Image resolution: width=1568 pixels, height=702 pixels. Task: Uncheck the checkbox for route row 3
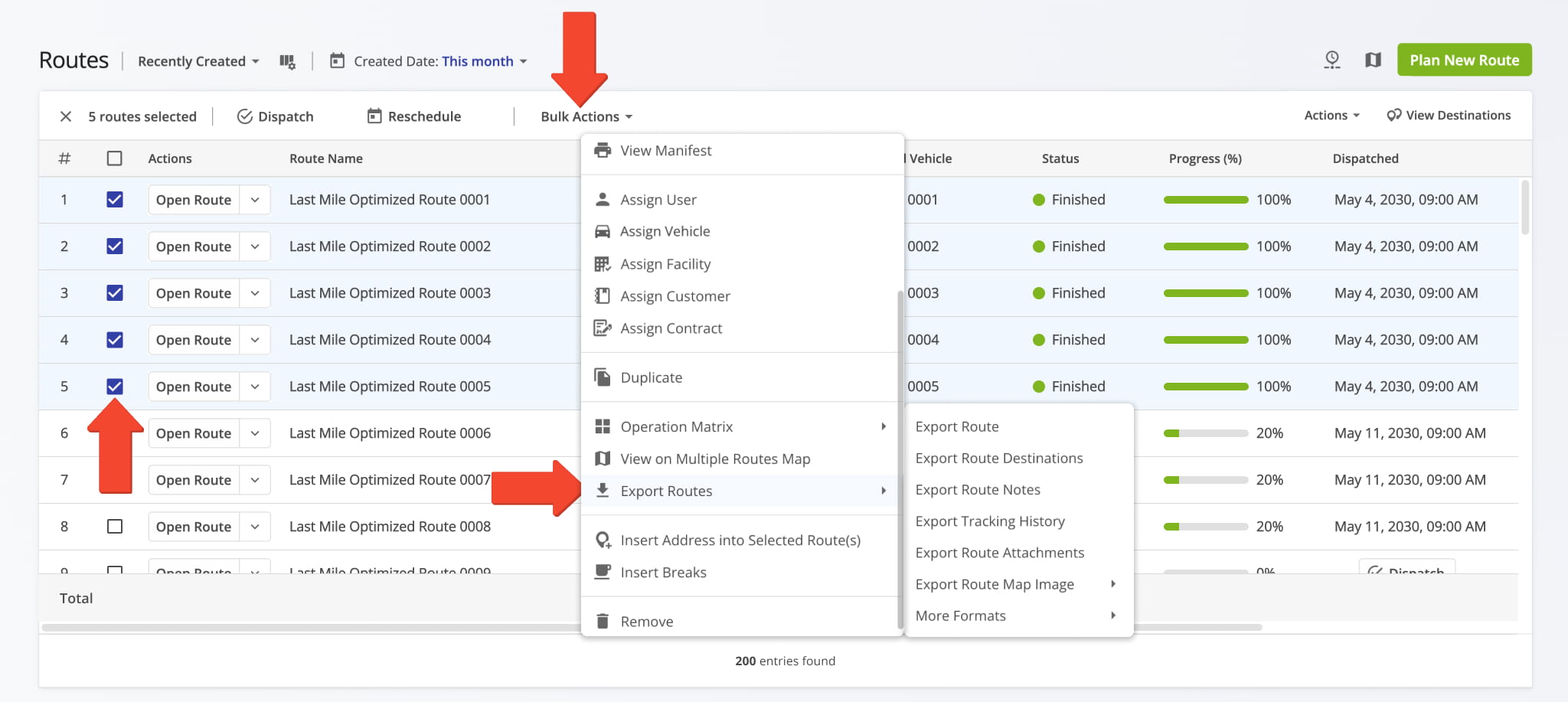(x=115, y=293)
